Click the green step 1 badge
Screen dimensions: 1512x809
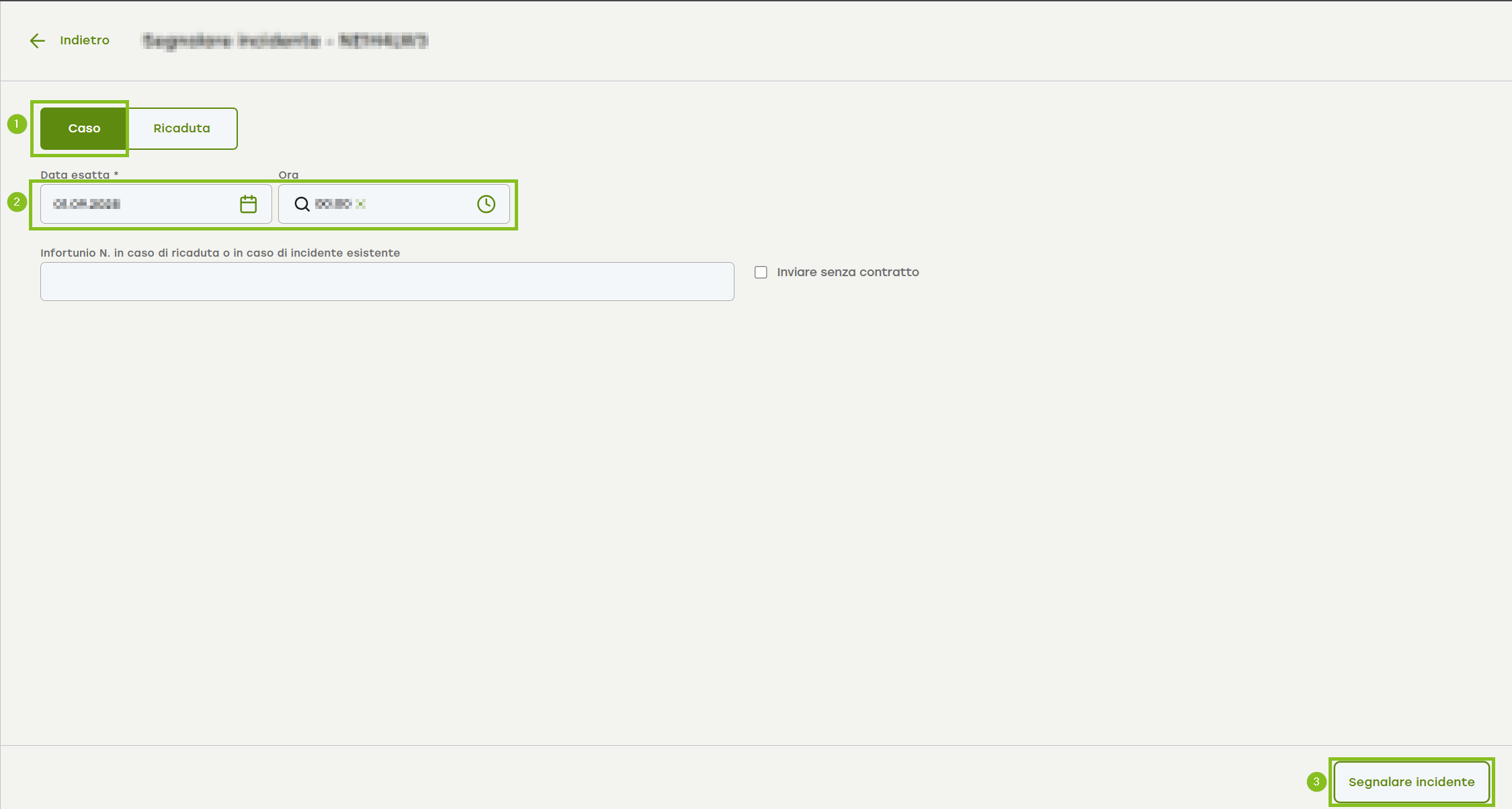[17, 124]
